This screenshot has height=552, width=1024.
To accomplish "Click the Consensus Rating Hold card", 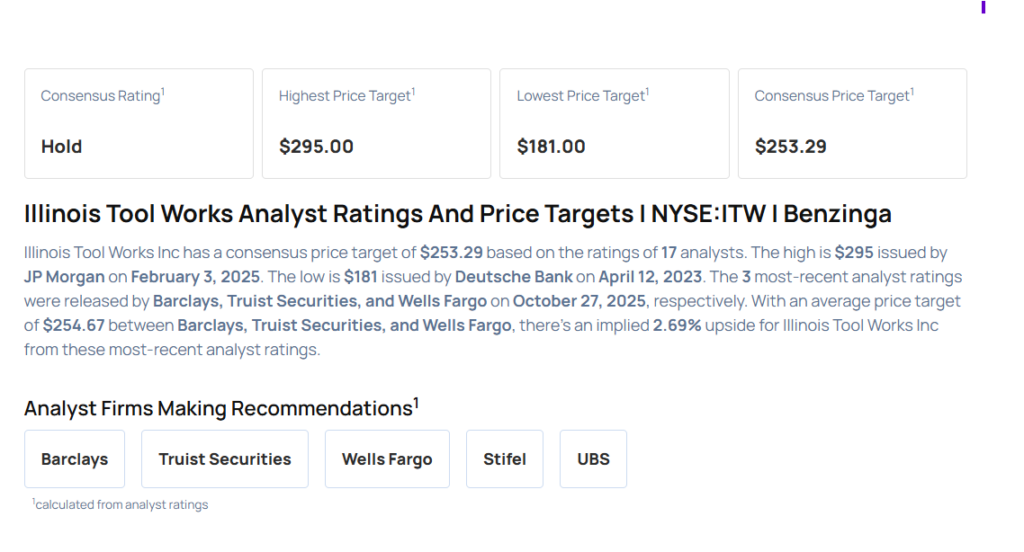I will (139, 123).
